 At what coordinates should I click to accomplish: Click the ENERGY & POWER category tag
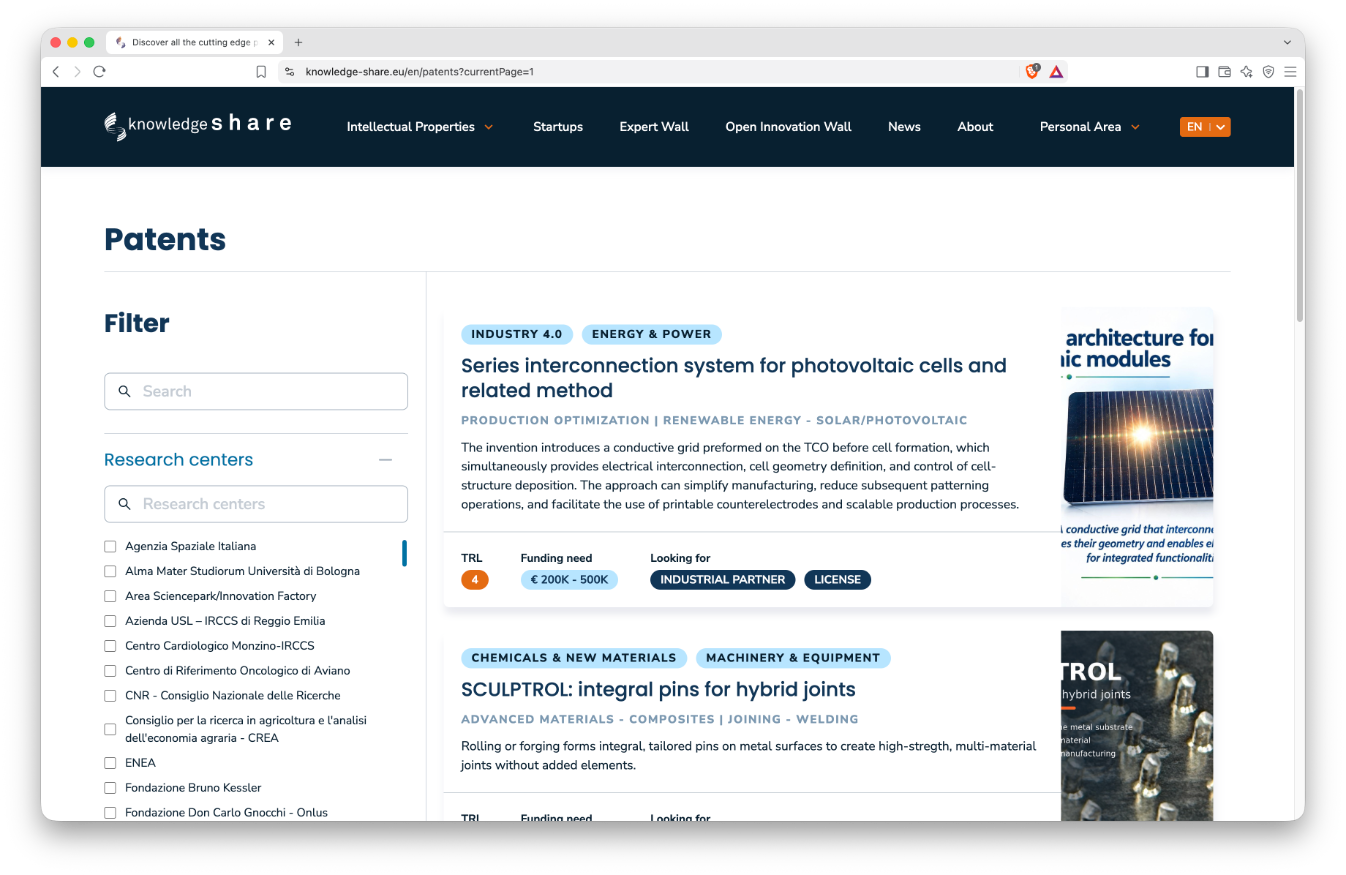point(651,334)
